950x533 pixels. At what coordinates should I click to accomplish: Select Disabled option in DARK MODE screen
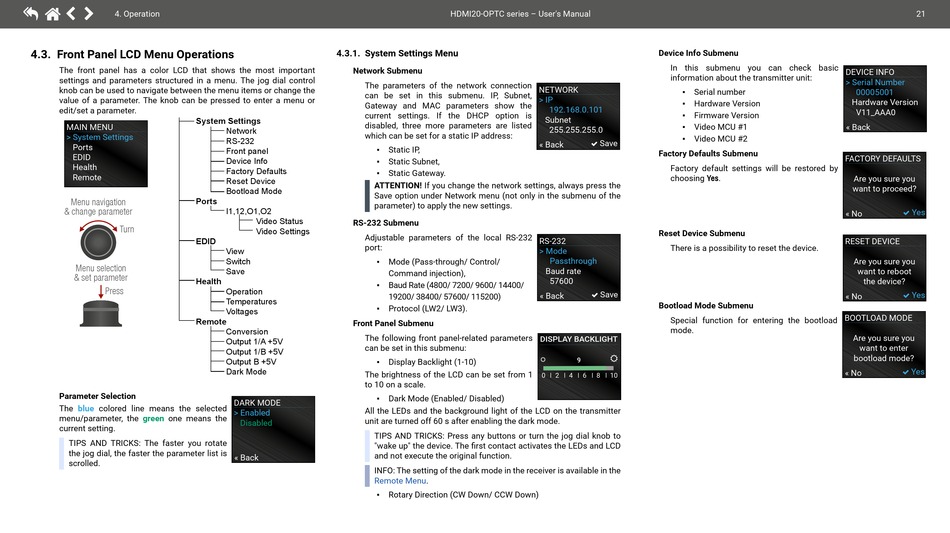click(x=255, y=423)
